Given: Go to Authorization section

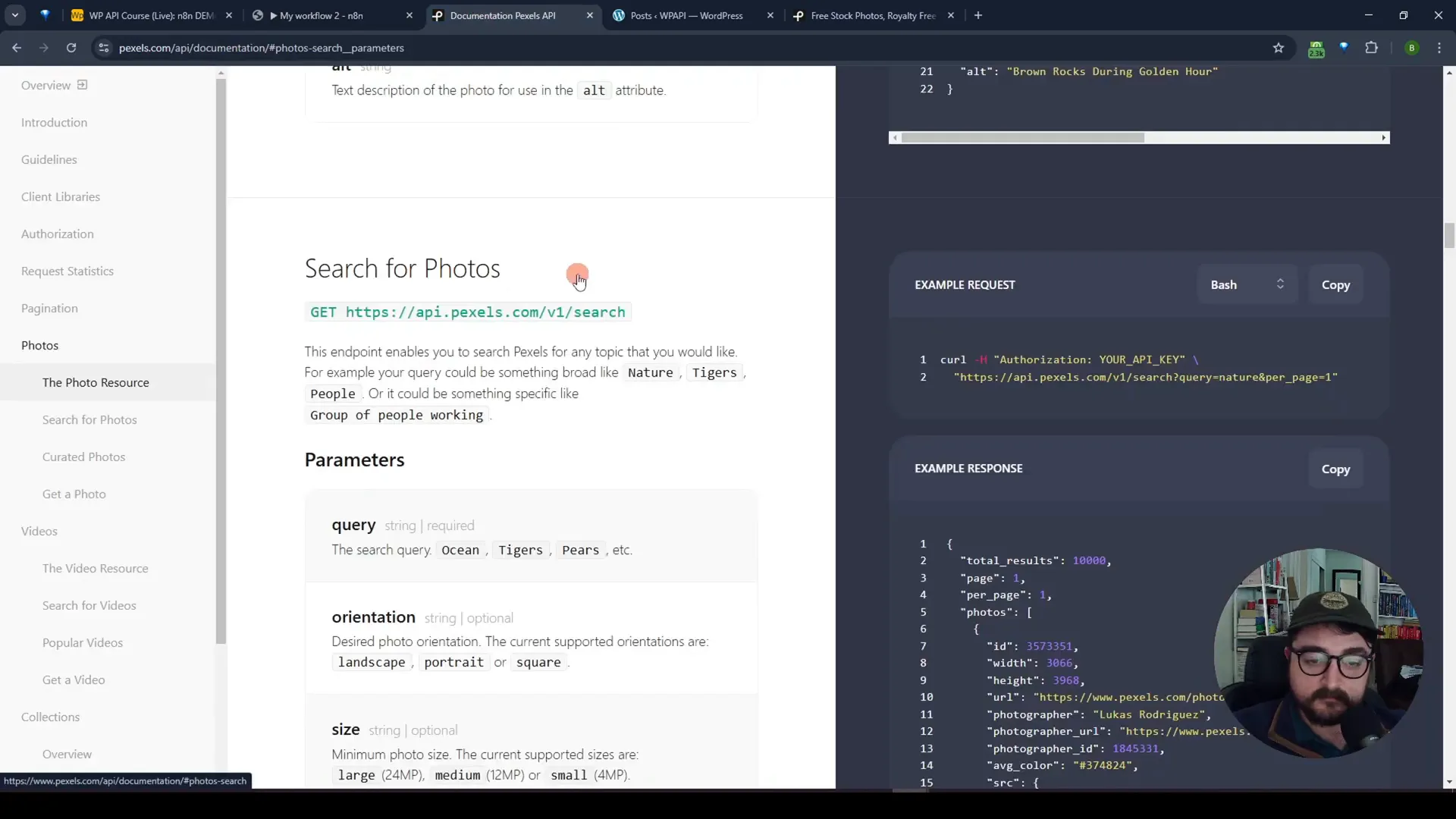Looking at the screenshot, I should coord(58,234).
